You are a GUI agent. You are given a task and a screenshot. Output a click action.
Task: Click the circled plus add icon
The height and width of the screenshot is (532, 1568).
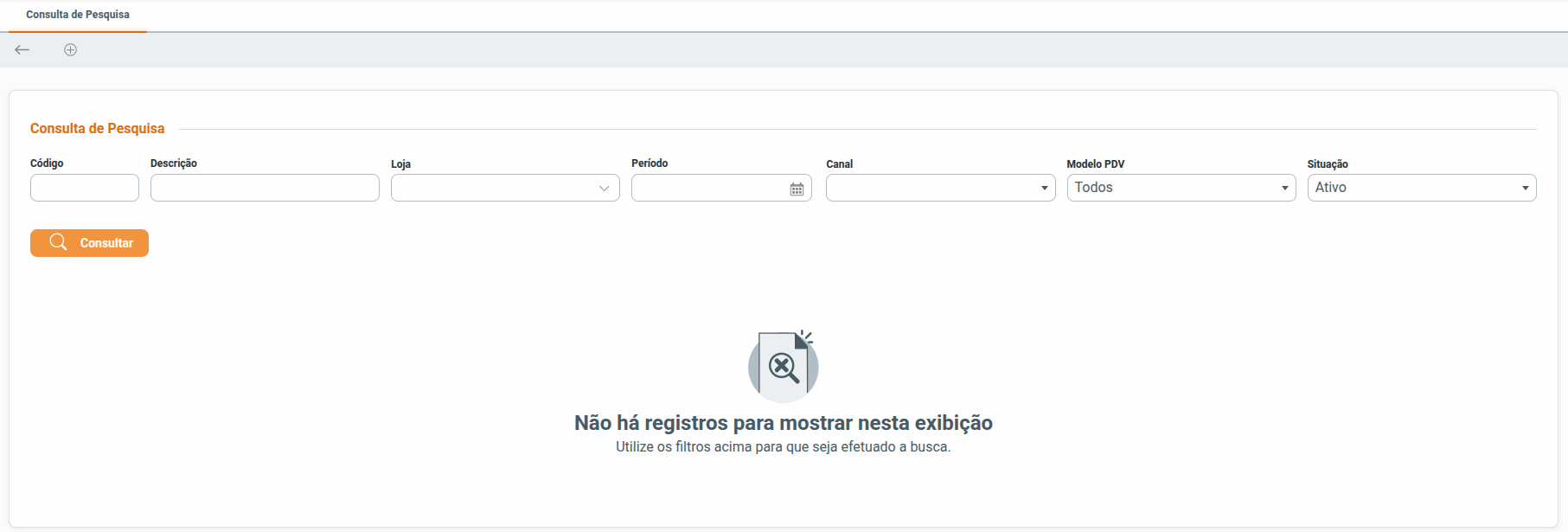click(71, 50)
